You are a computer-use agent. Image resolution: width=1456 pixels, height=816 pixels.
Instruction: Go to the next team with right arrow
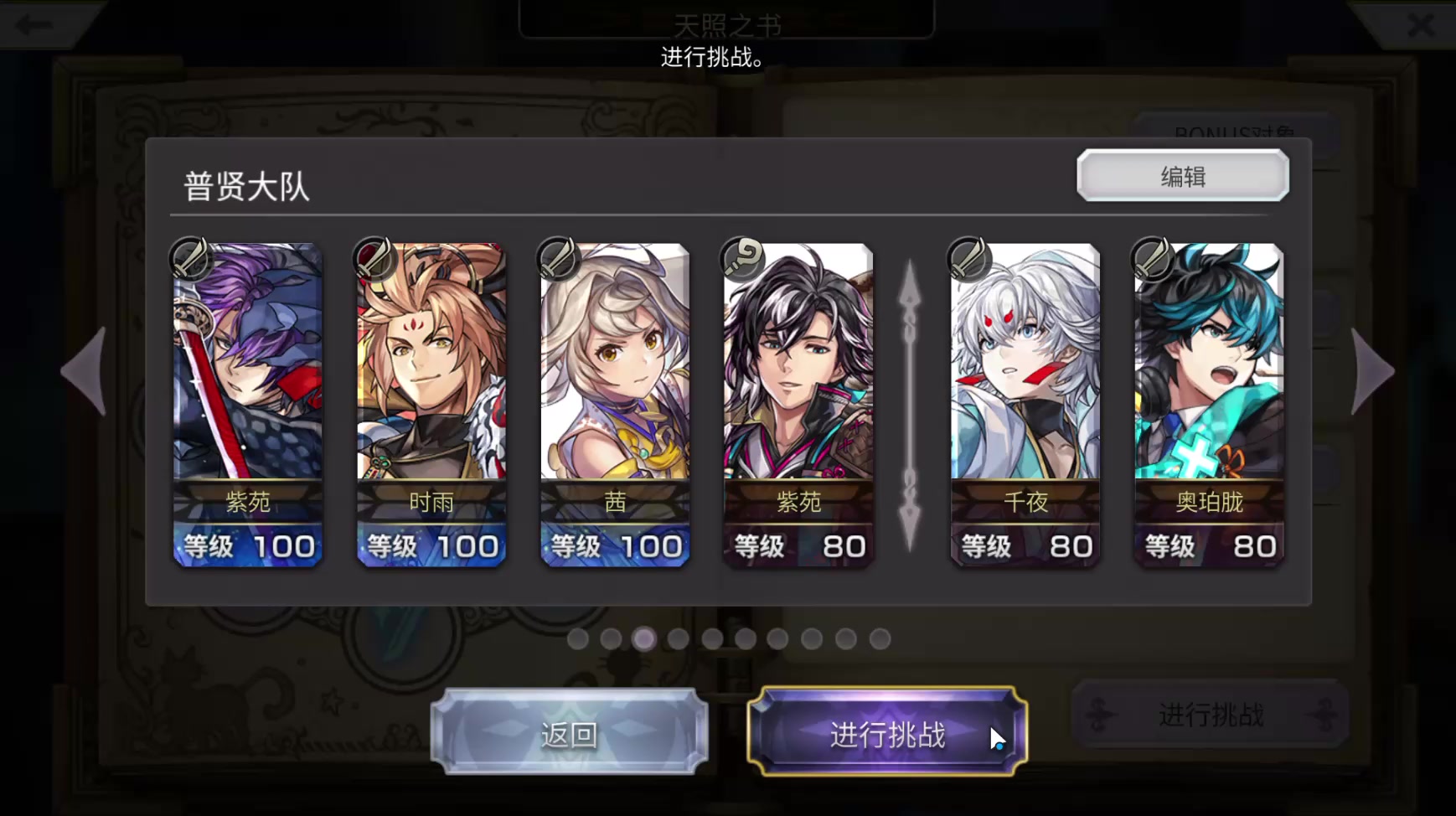coord(1372,371)
